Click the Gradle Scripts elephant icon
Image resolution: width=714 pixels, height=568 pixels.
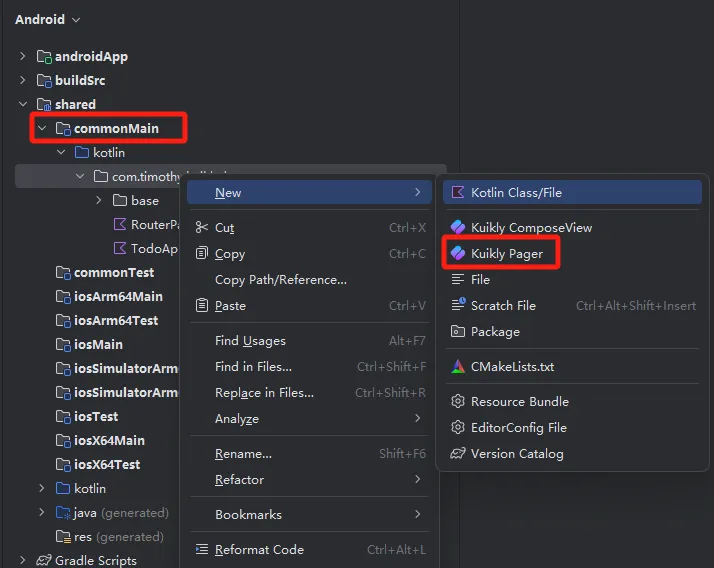pyautogui.click(x=44, y=560)
